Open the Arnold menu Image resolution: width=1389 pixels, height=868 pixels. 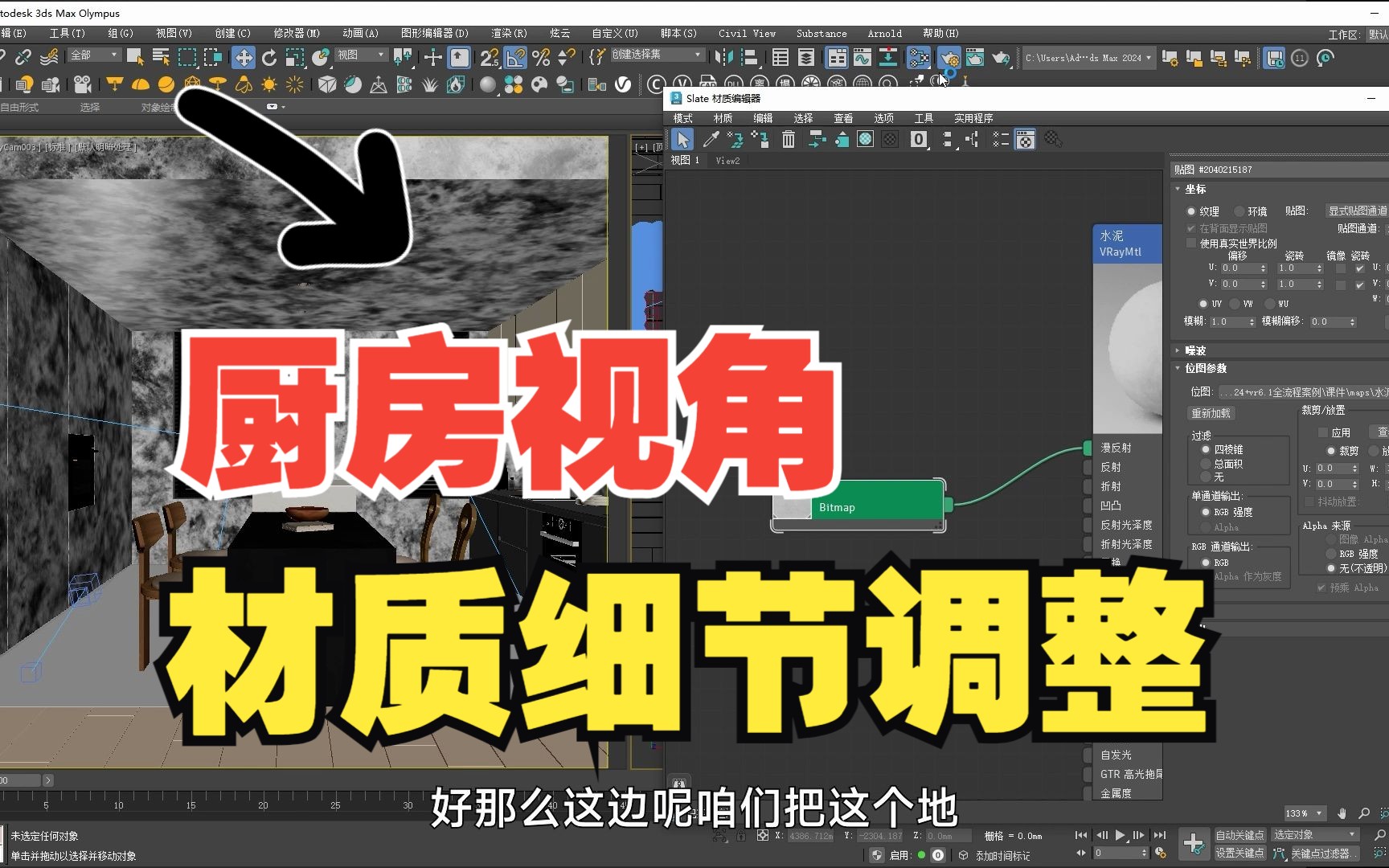click(x=884, y=33)
